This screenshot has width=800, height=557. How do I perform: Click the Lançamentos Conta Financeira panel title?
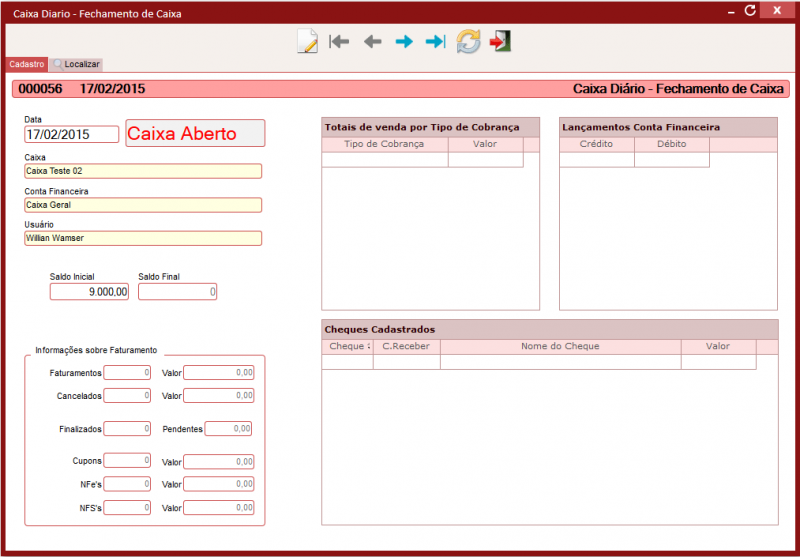click(x=641, y=128)
